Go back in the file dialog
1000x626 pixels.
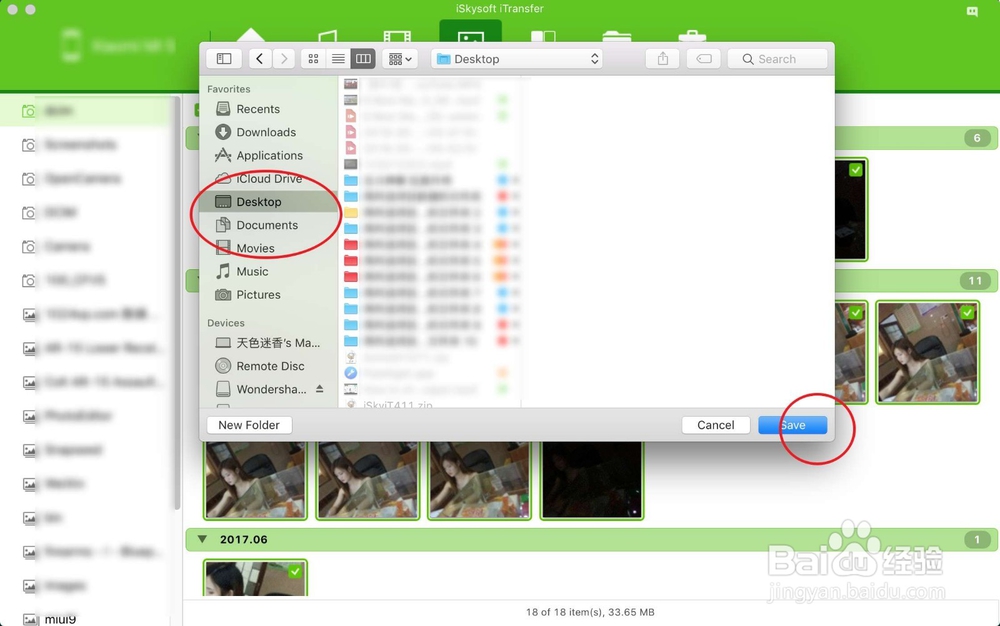(x=260, y=59)
